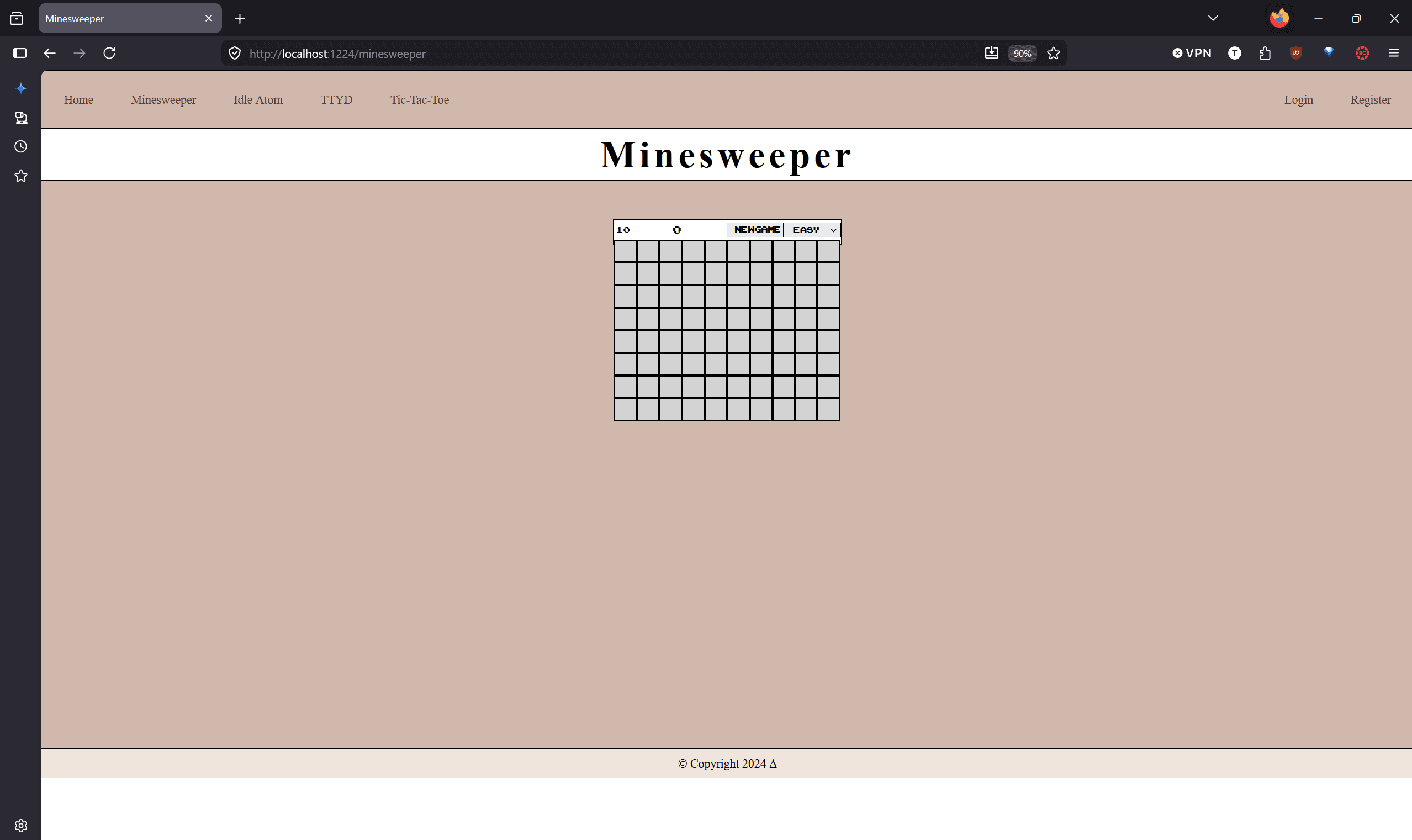Click the install/download page icon in address bar
The height and width of the screenshot is (840, 1412).
992,53
